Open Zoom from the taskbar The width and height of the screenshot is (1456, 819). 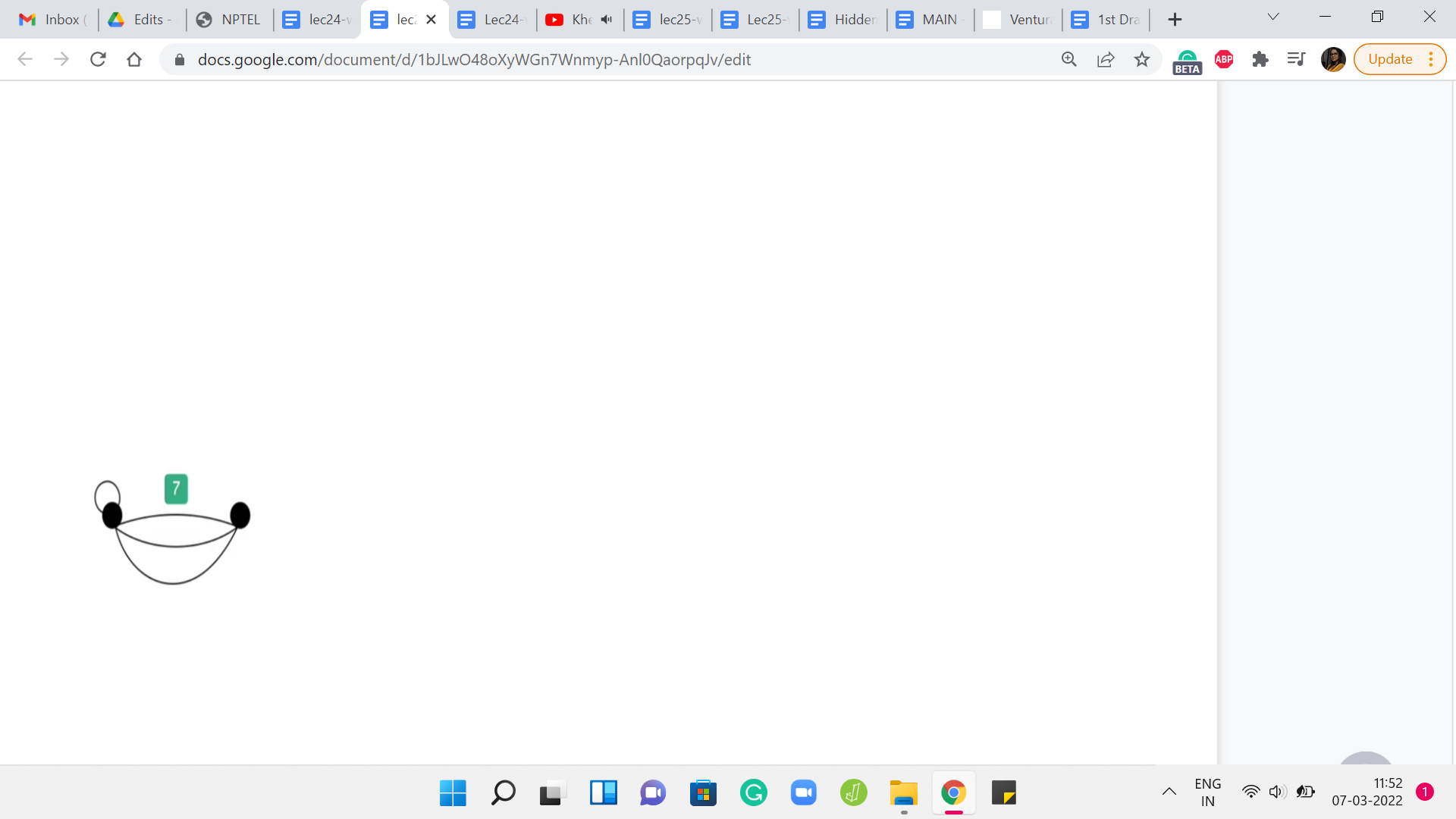[x=803, y=793]
